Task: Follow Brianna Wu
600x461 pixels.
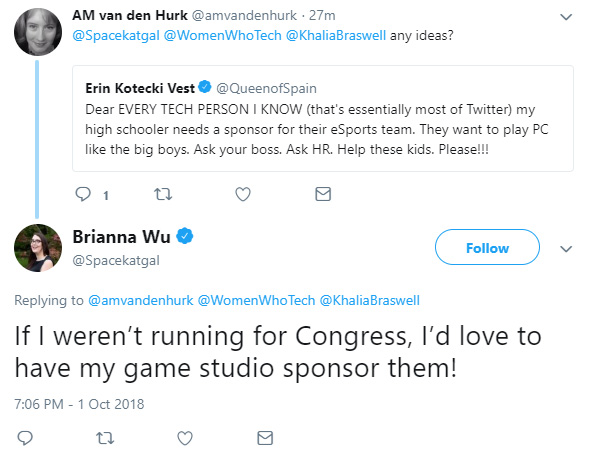Action: click(487, 247)
